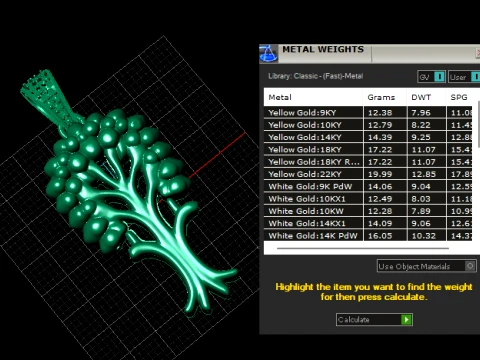
Task: Click the 8.22 DWT cell
Action: 426,125
